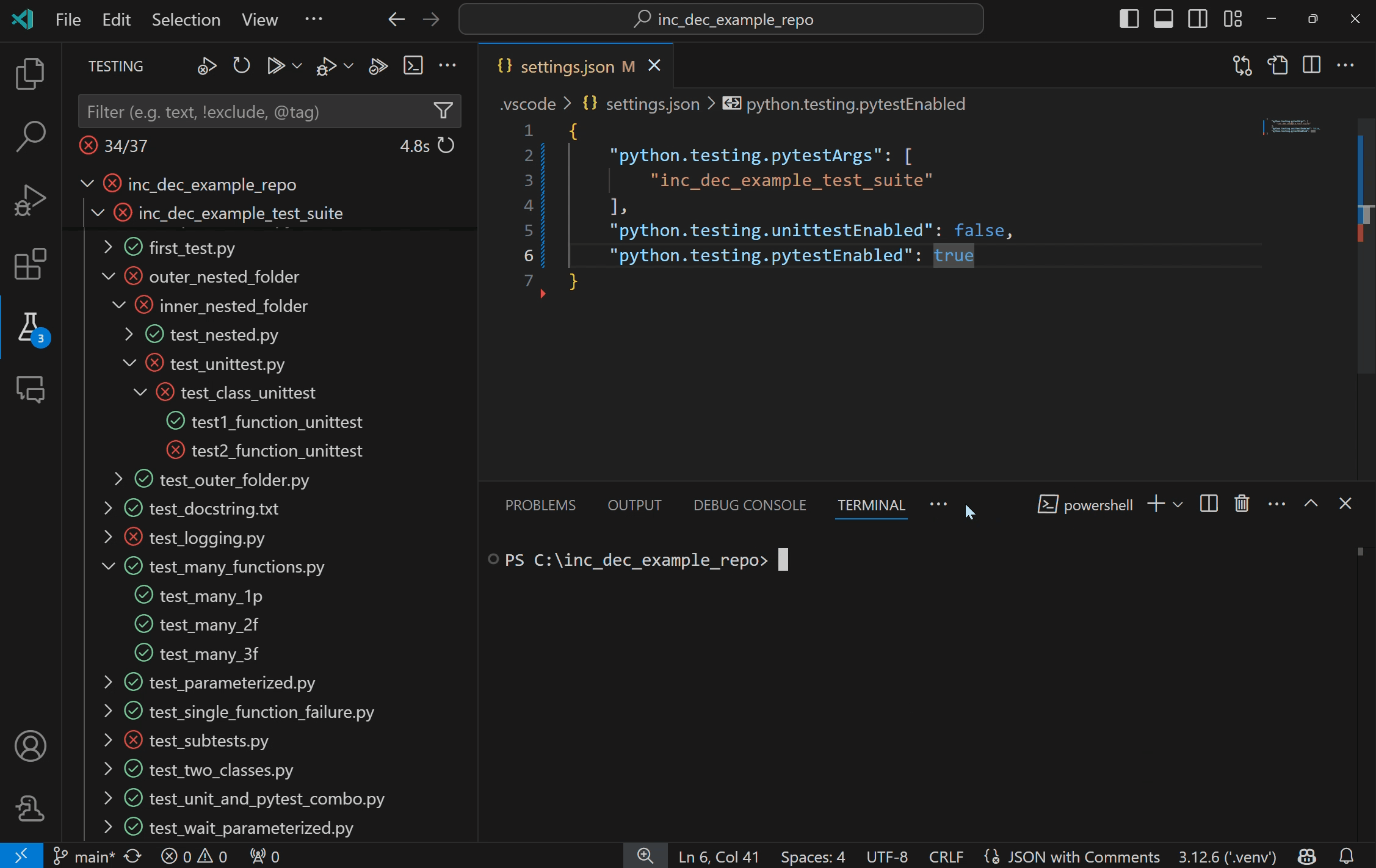Open the new terminal profile dropdown
The image size is (1376, 868).
1178,504
